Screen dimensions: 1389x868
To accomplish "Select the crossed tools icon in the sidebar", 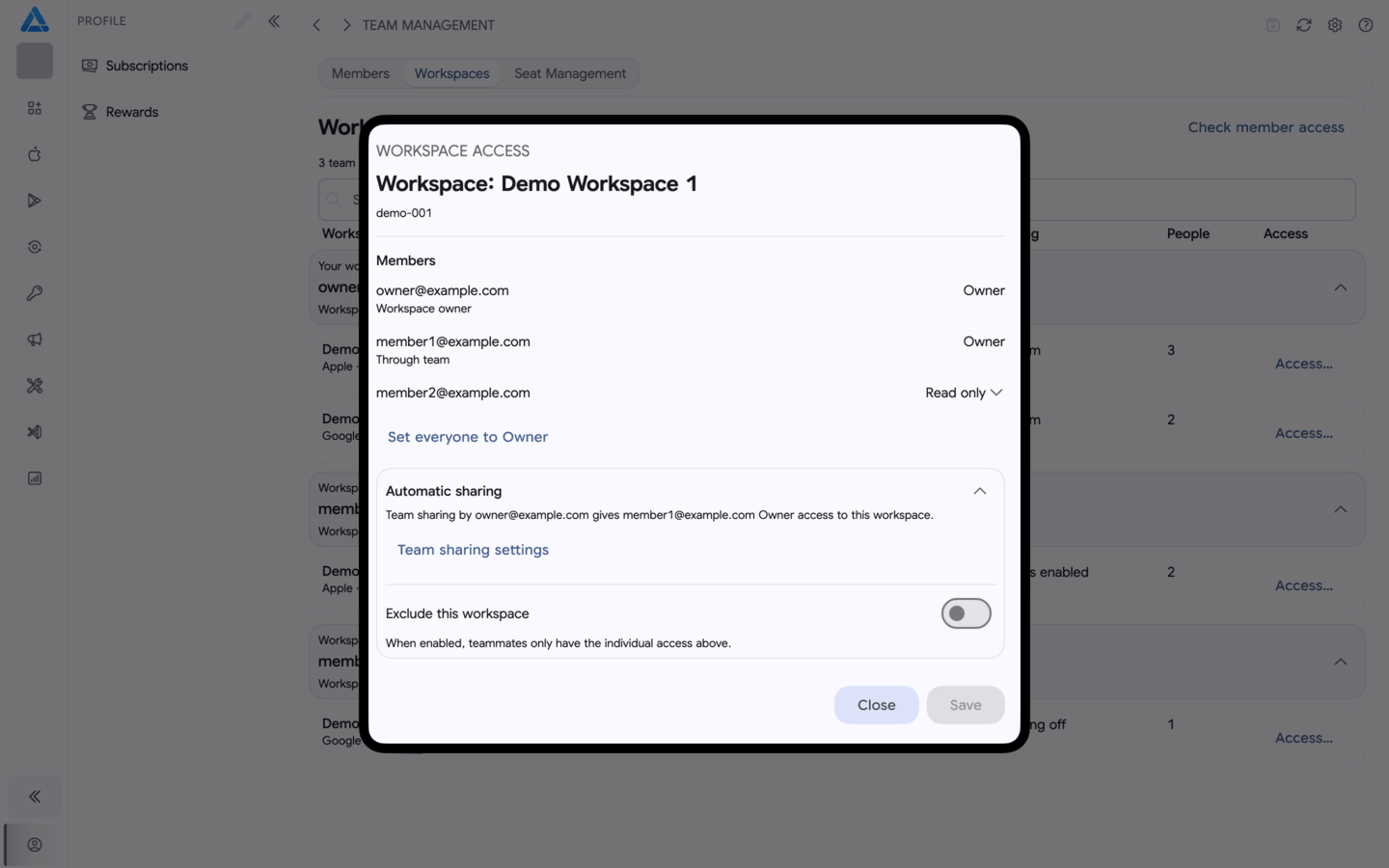I will click(x=35, y=386).
